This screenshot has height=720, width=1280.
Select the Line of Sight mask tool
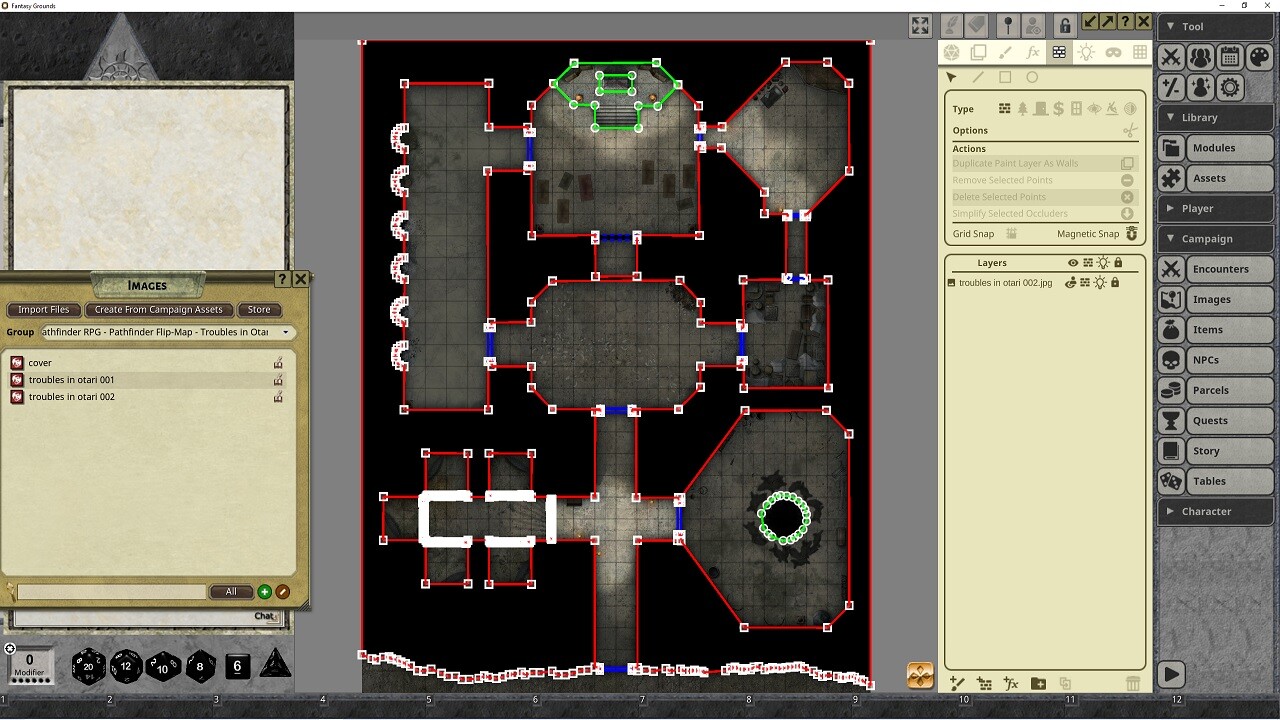1115,52
